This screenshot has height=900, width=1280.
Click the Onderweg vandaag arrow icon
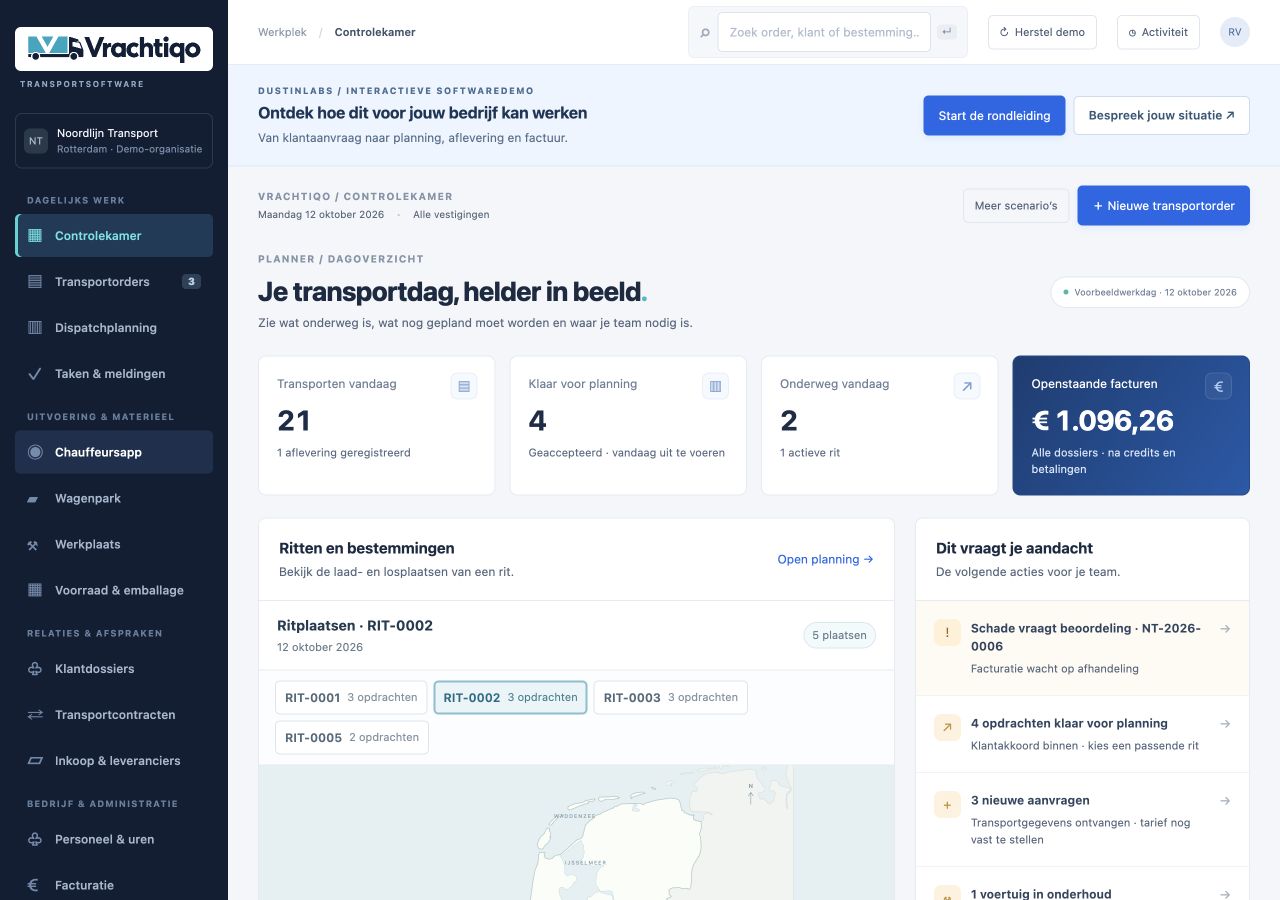click(967, 386)
